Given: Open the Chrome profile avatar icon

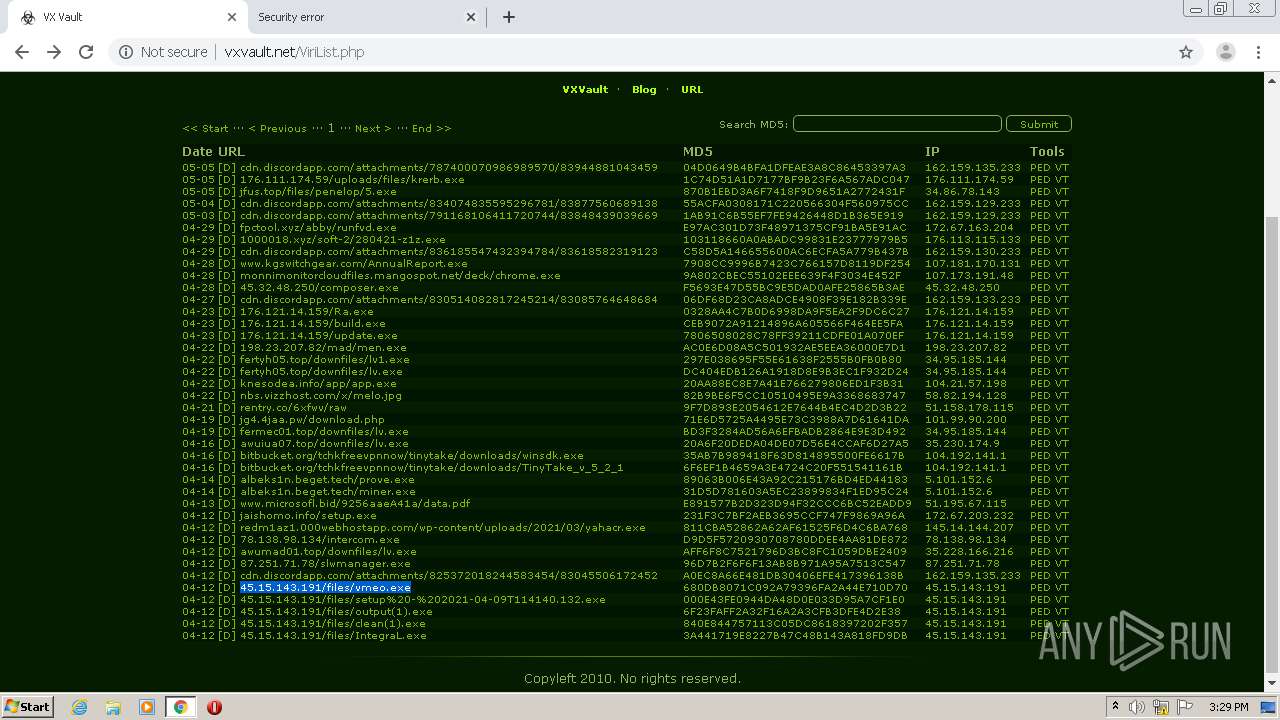Looking at the screenshot, I should tap(1225, 52).
